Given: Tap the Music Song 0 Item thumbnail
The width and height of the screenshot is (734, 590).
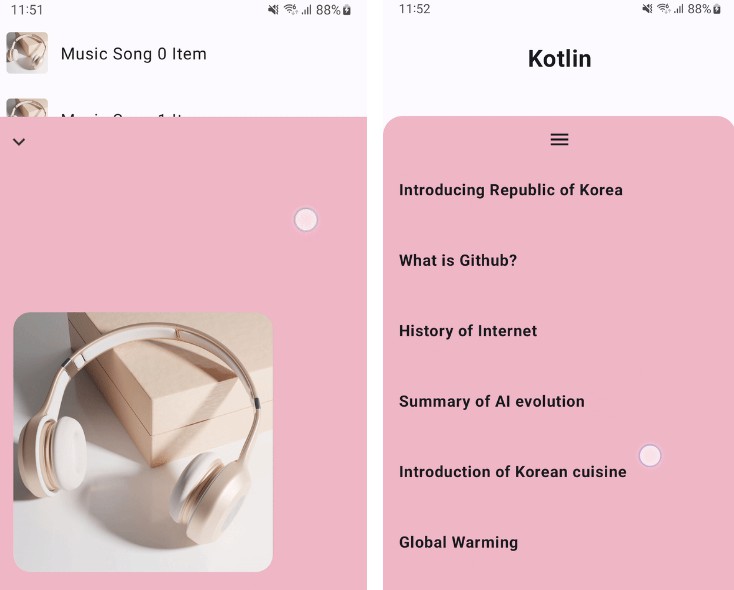Looking at the screenshot, I should (x=27, y=53).
